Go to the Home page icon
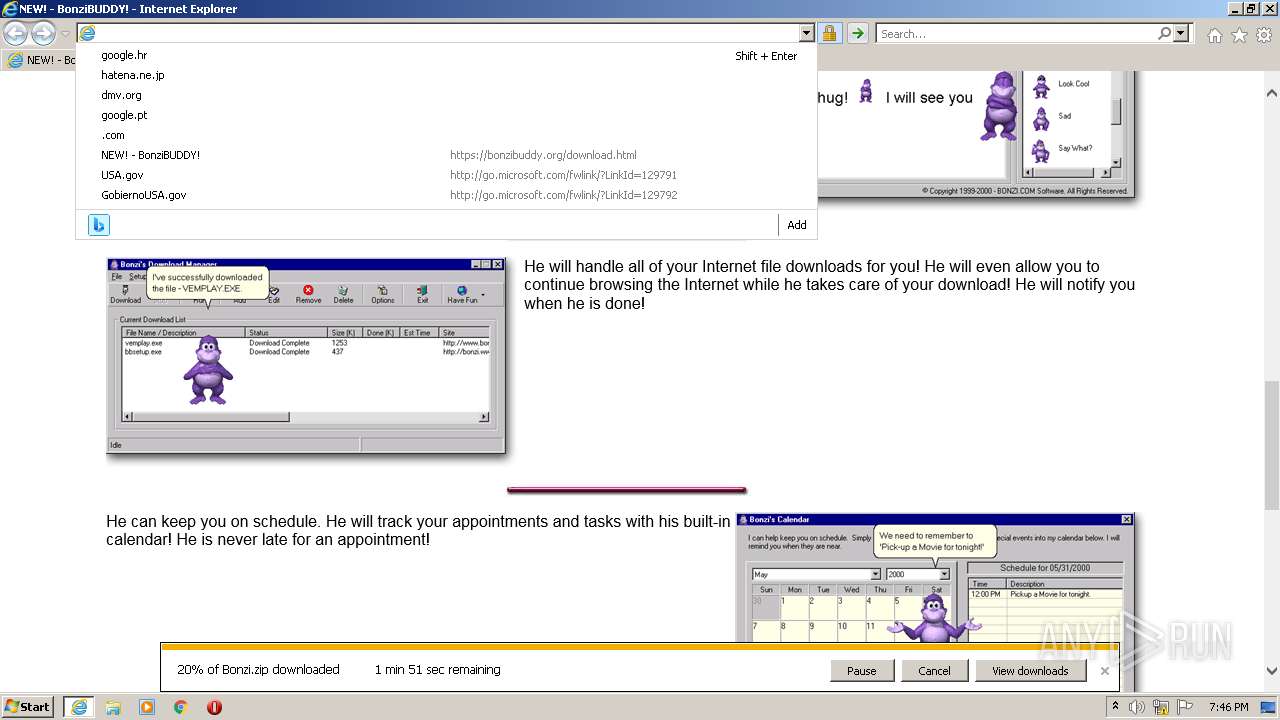The height and width of the screenshot is (720, 1280). tap(1214, 35)
